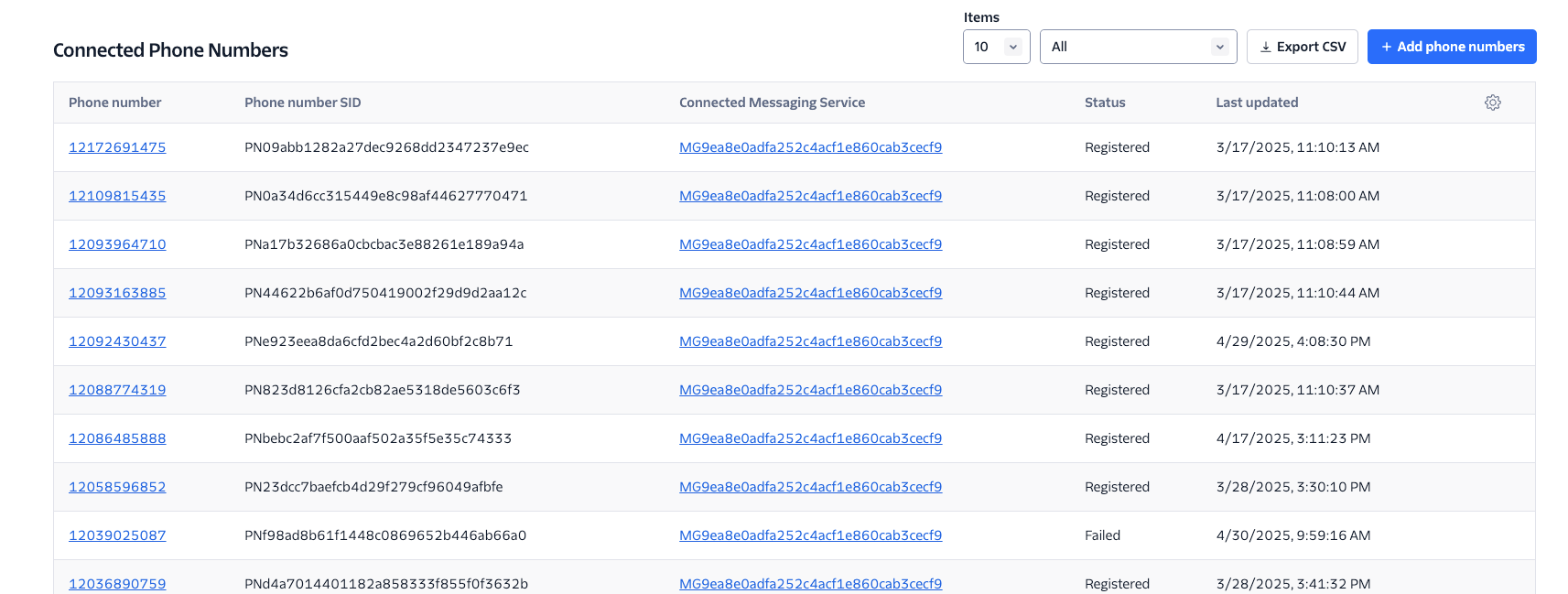Open phone number 12058596852
The width and height of the screenshot is (1568, 594).
coord(117,487)
